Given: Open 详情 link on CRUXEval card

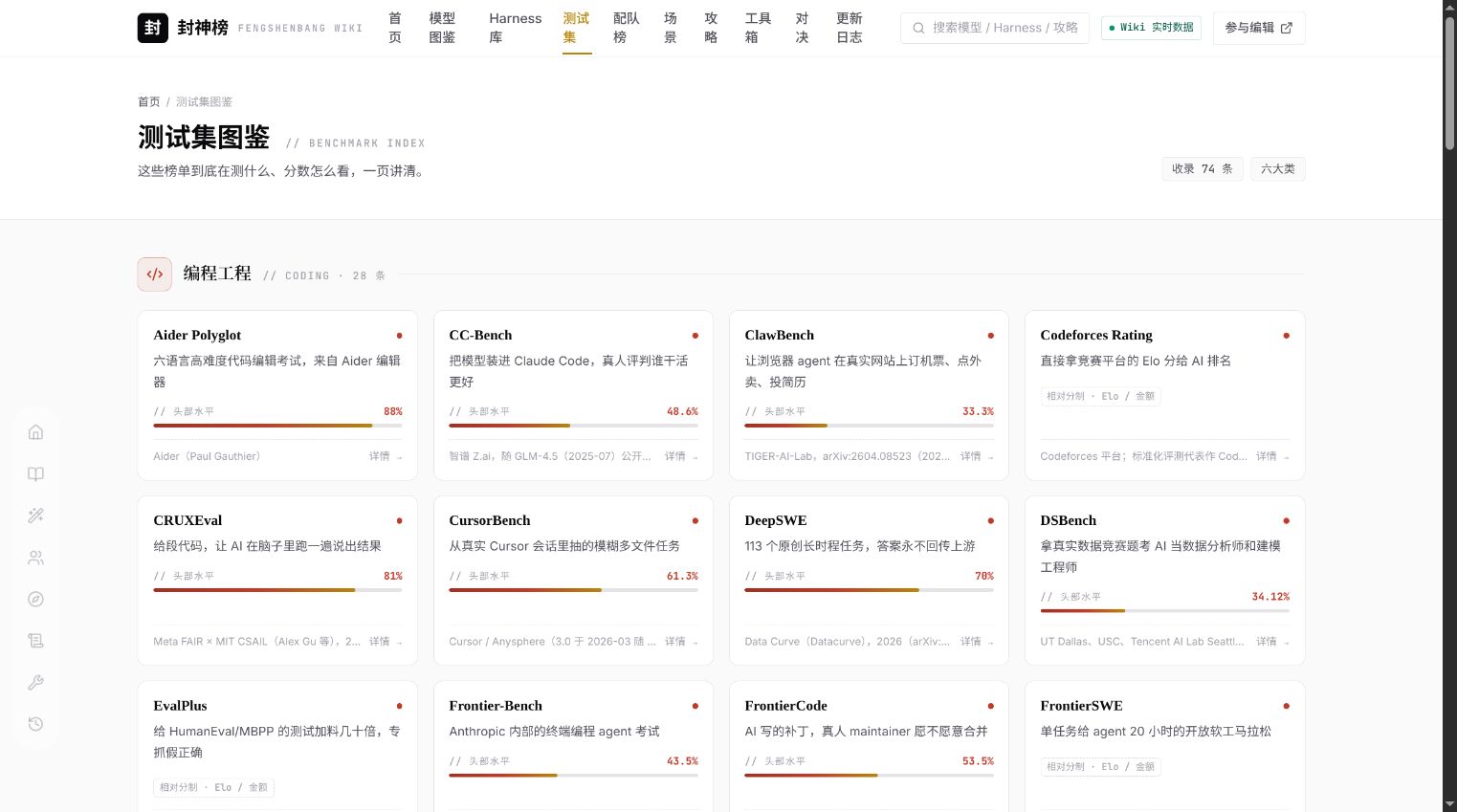Looking at the screenshot, I should click(386, 642).
